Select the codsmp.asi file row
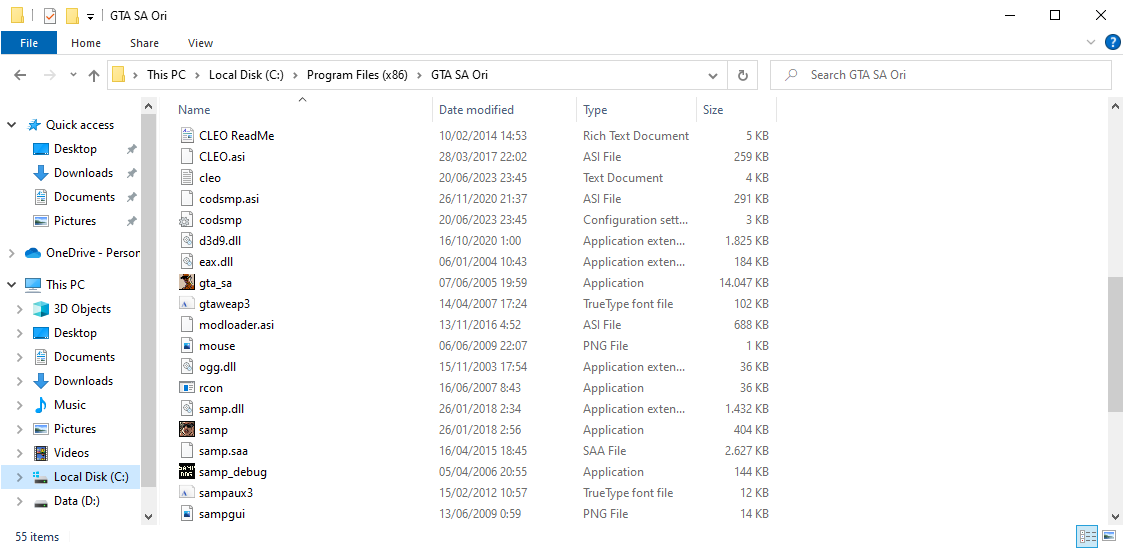This screenshot has width=1123, height=548. click(475, 198)
